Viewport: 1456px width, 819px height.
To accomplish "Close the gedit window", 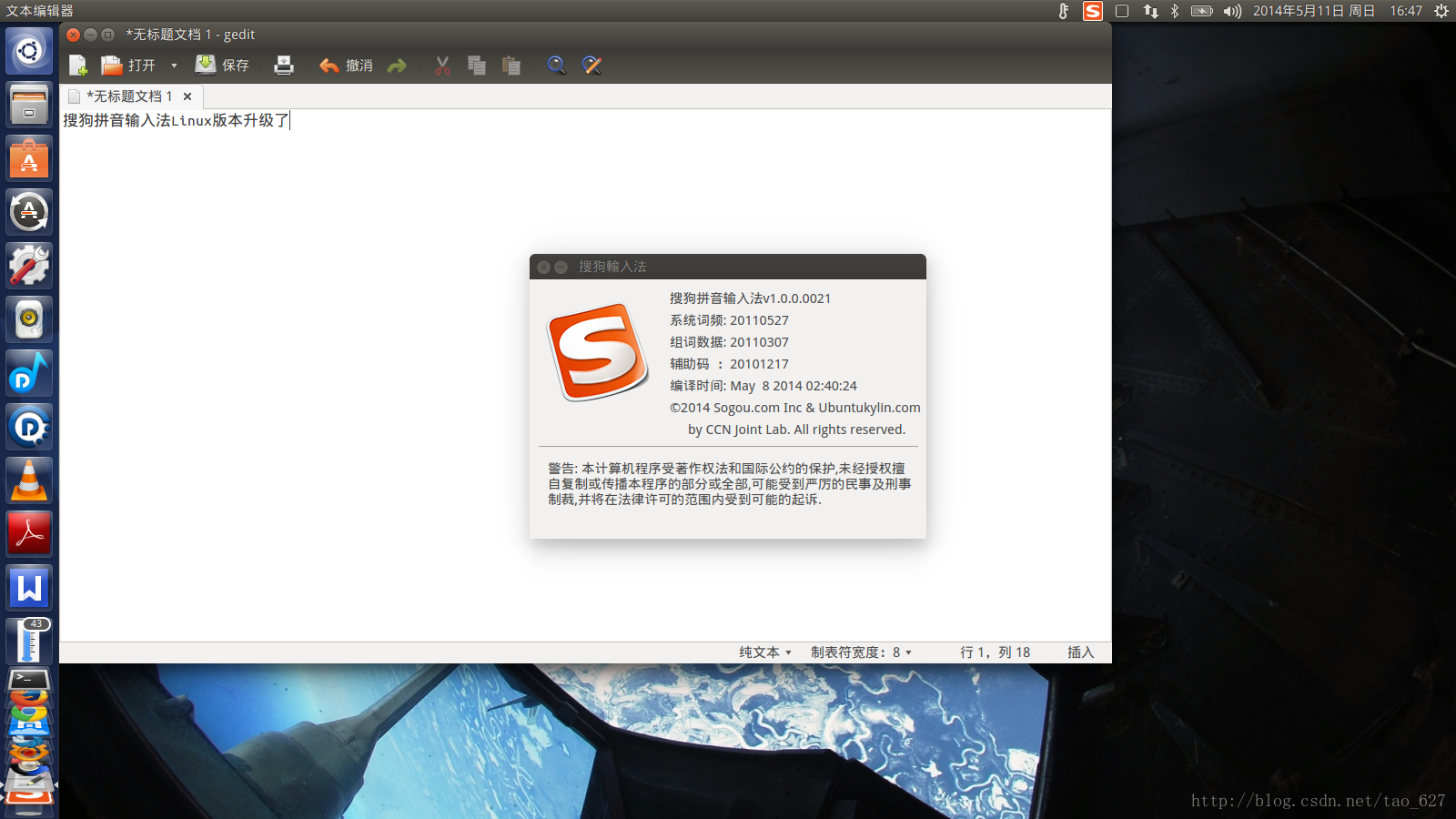I will (x=74, y=35).
